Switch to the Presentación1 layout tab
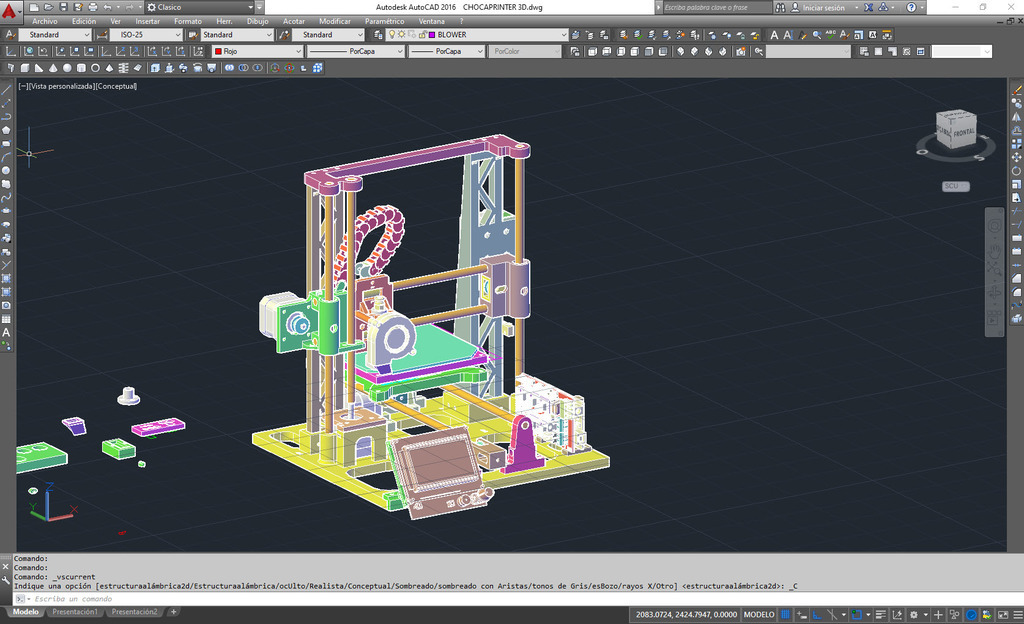 76,611
